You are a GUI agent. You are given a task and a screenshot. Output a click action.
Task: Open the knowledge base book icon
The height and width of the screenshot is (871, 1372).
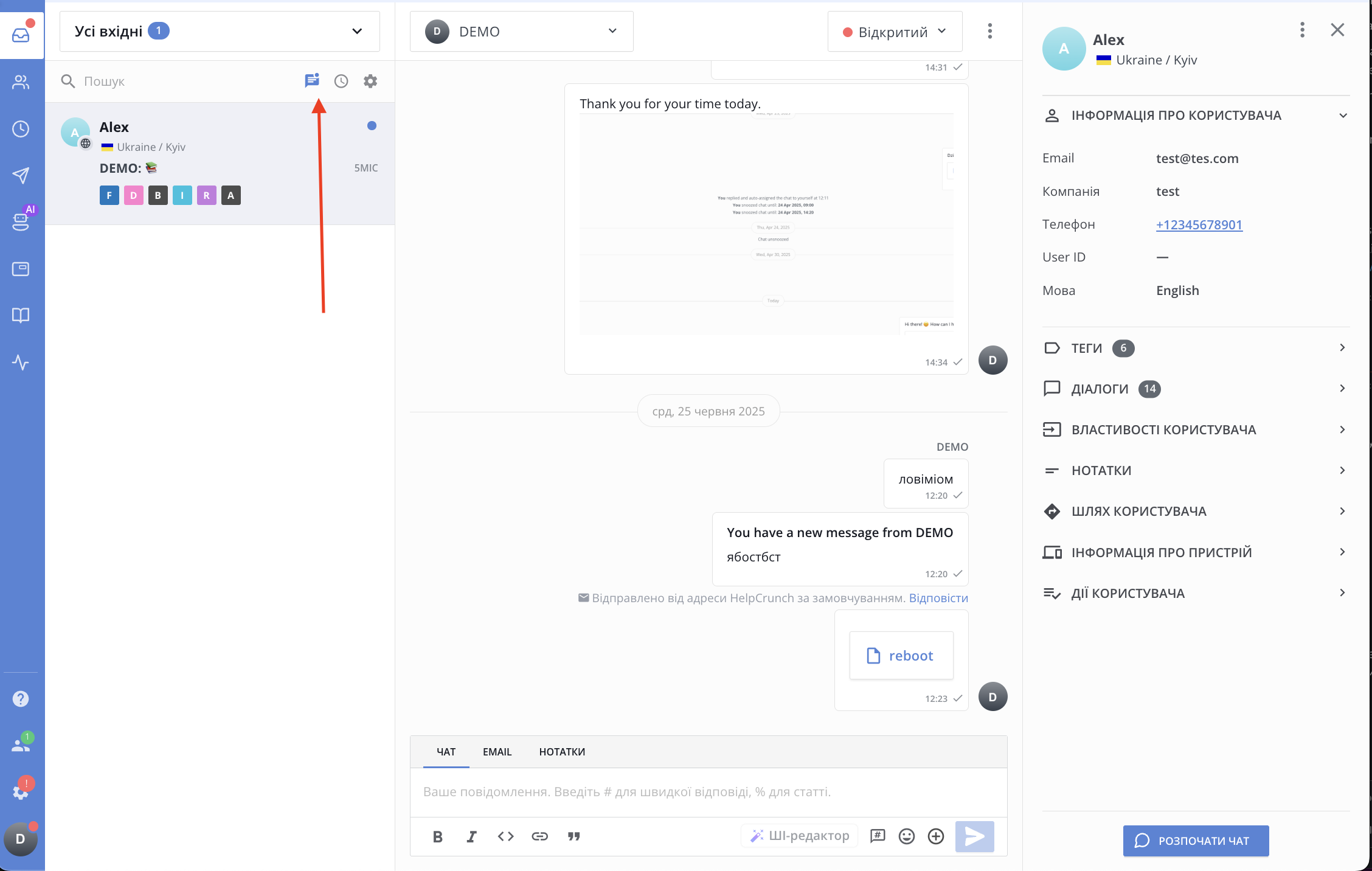21,315
